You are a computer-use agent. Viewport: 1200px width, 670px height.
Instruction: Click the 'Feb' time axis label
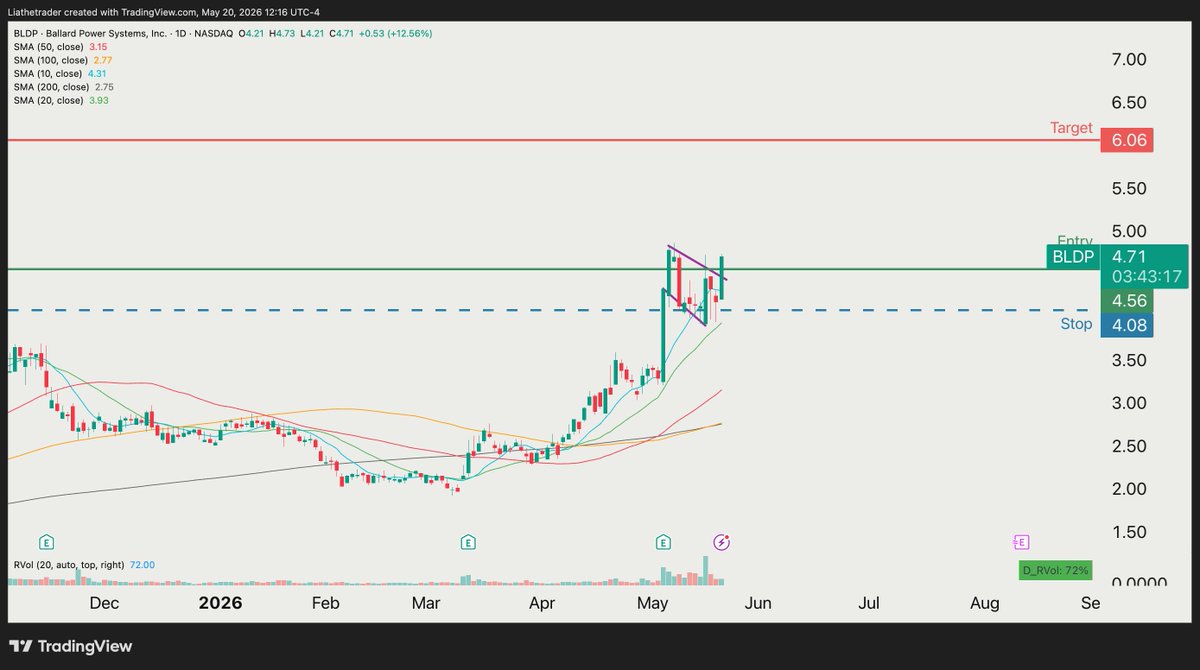pyautogui.click(x=325, y=603)
